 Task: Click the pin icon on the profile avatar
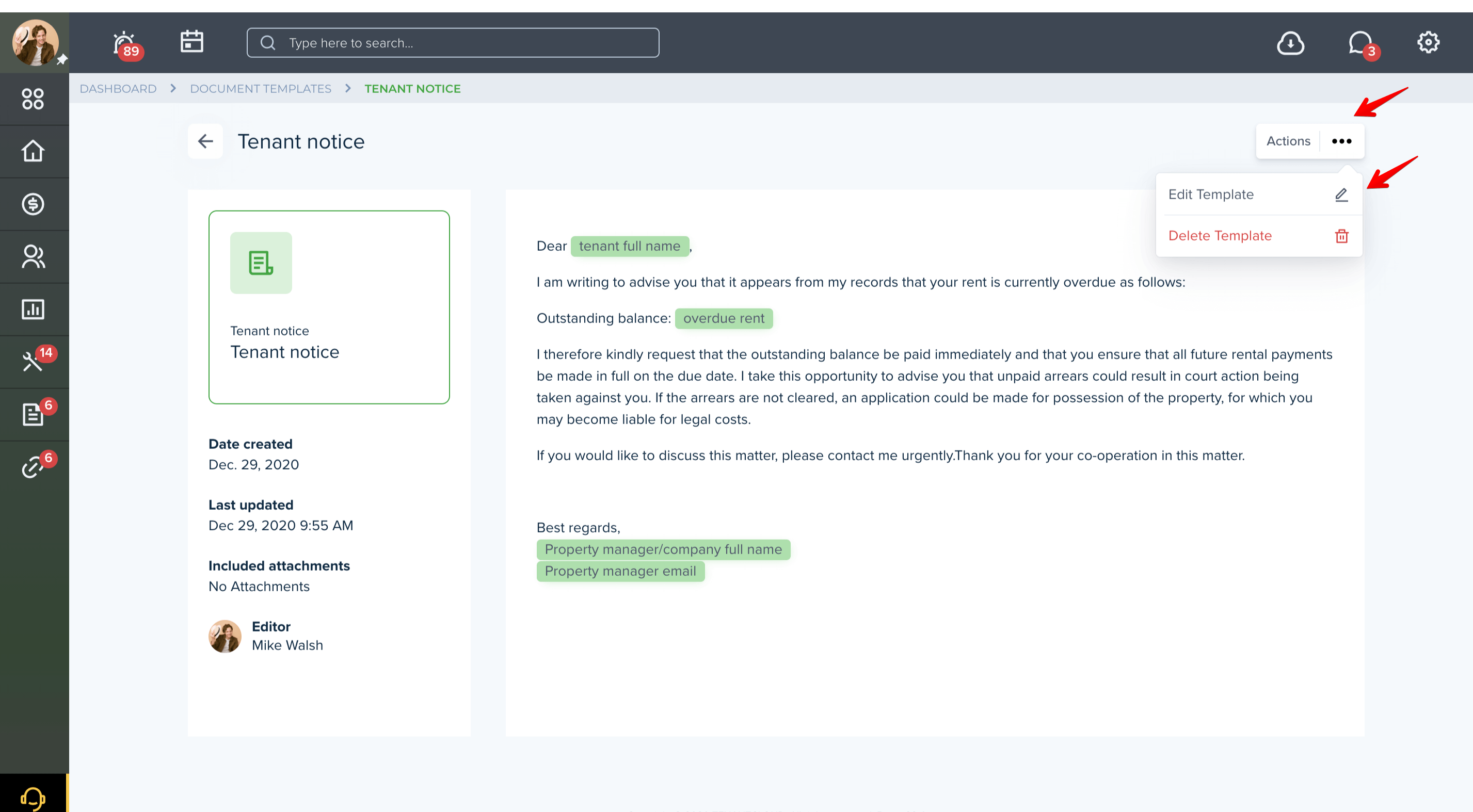pyautogui.click(x=62, y=59)
